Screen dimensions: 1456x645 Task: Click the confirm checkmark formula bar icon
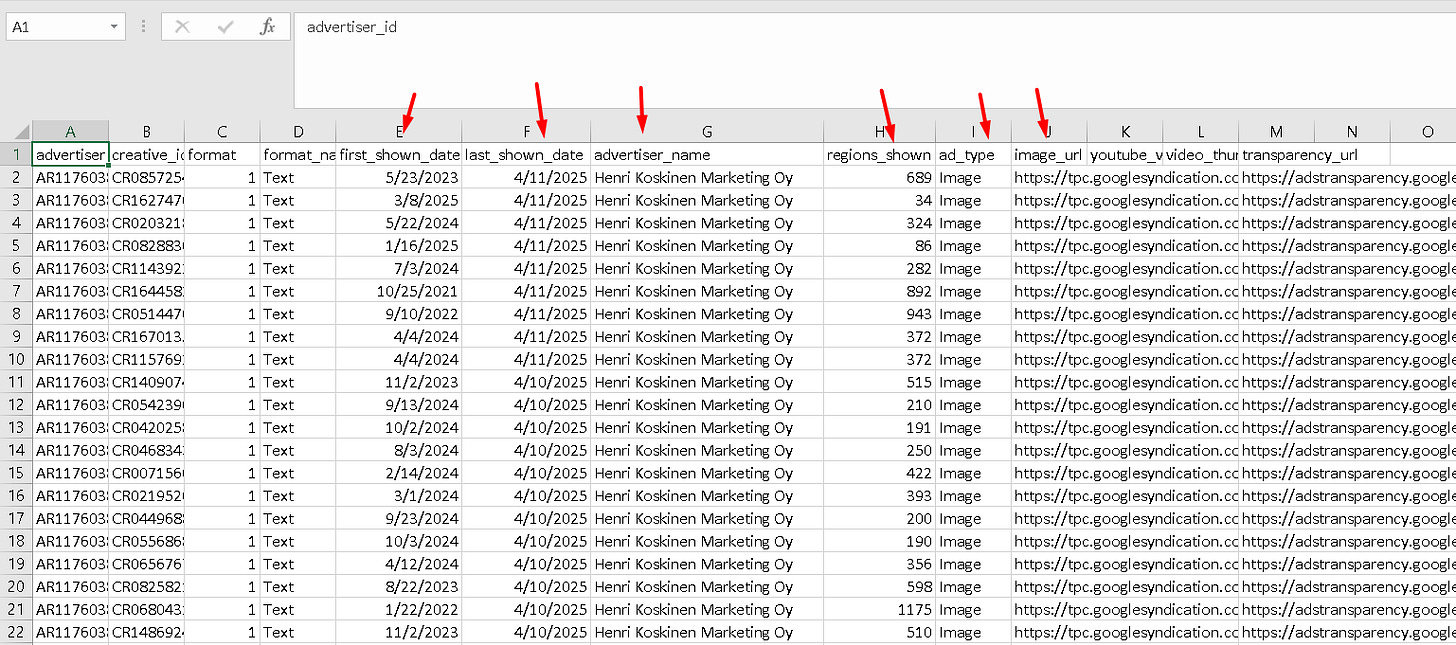click(x=225, y=27)
